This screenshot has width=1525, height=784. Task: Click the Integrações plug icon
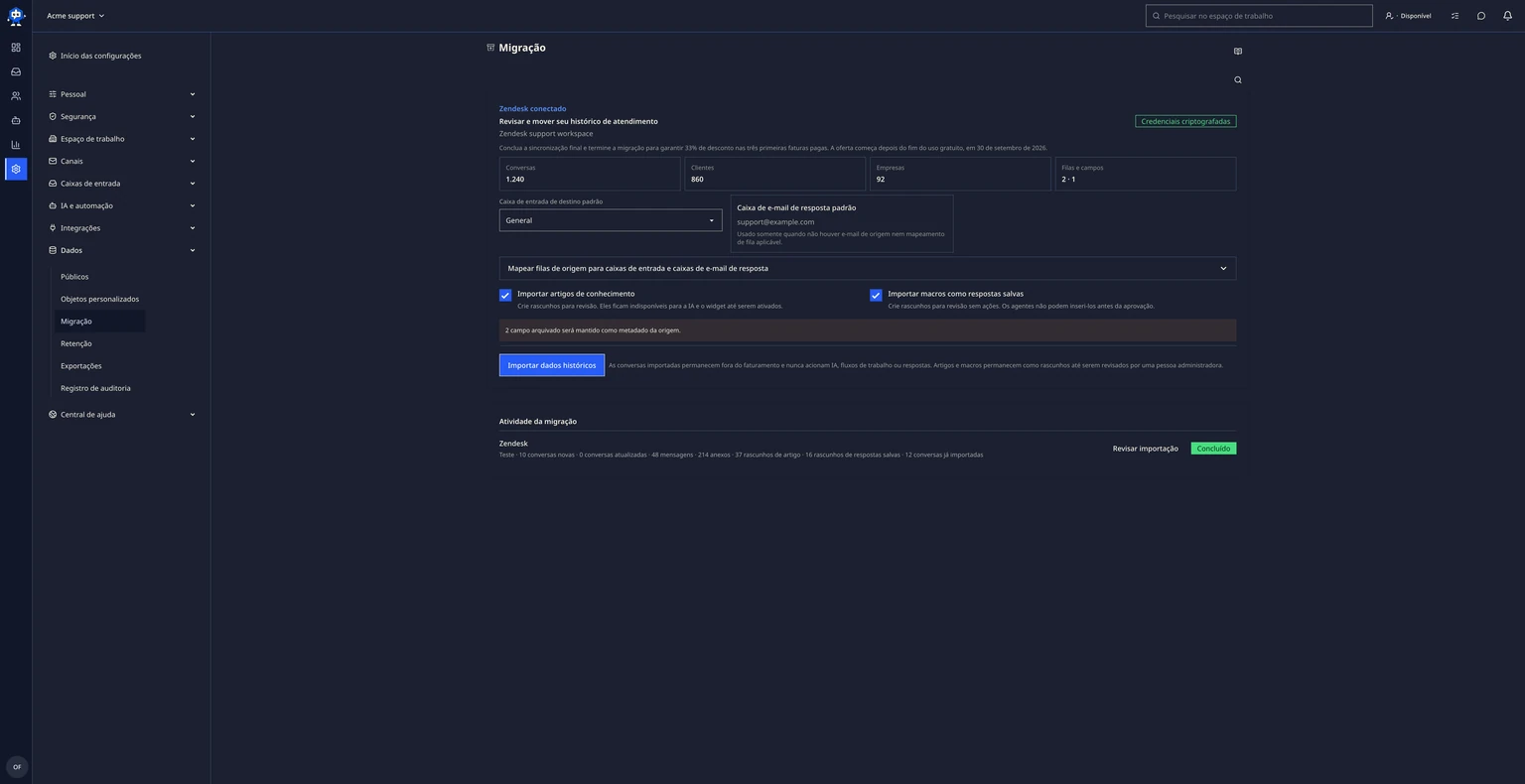(x=53, y=228)
